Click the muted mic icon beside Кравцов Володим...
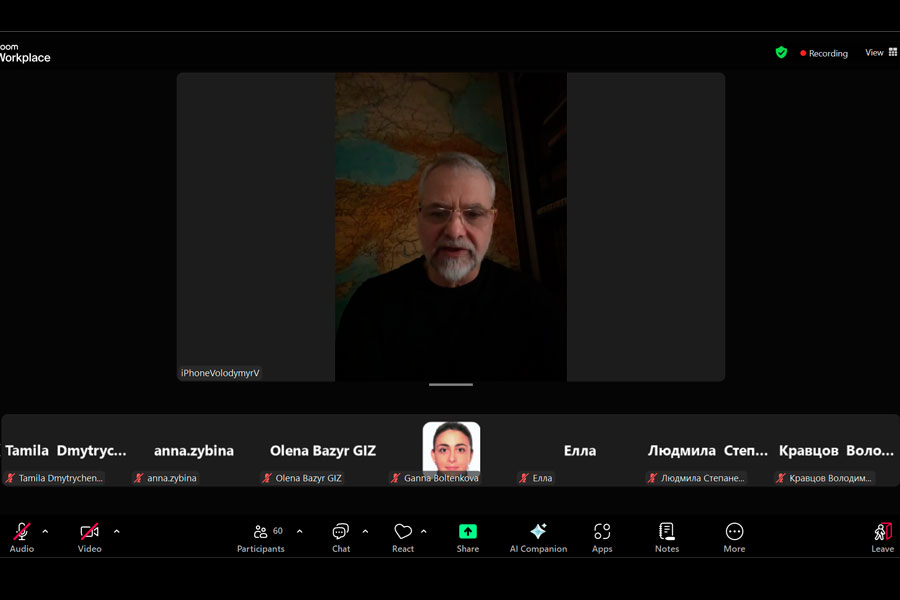The width and height of the screenshot is (900, 600). coord(781,478)
